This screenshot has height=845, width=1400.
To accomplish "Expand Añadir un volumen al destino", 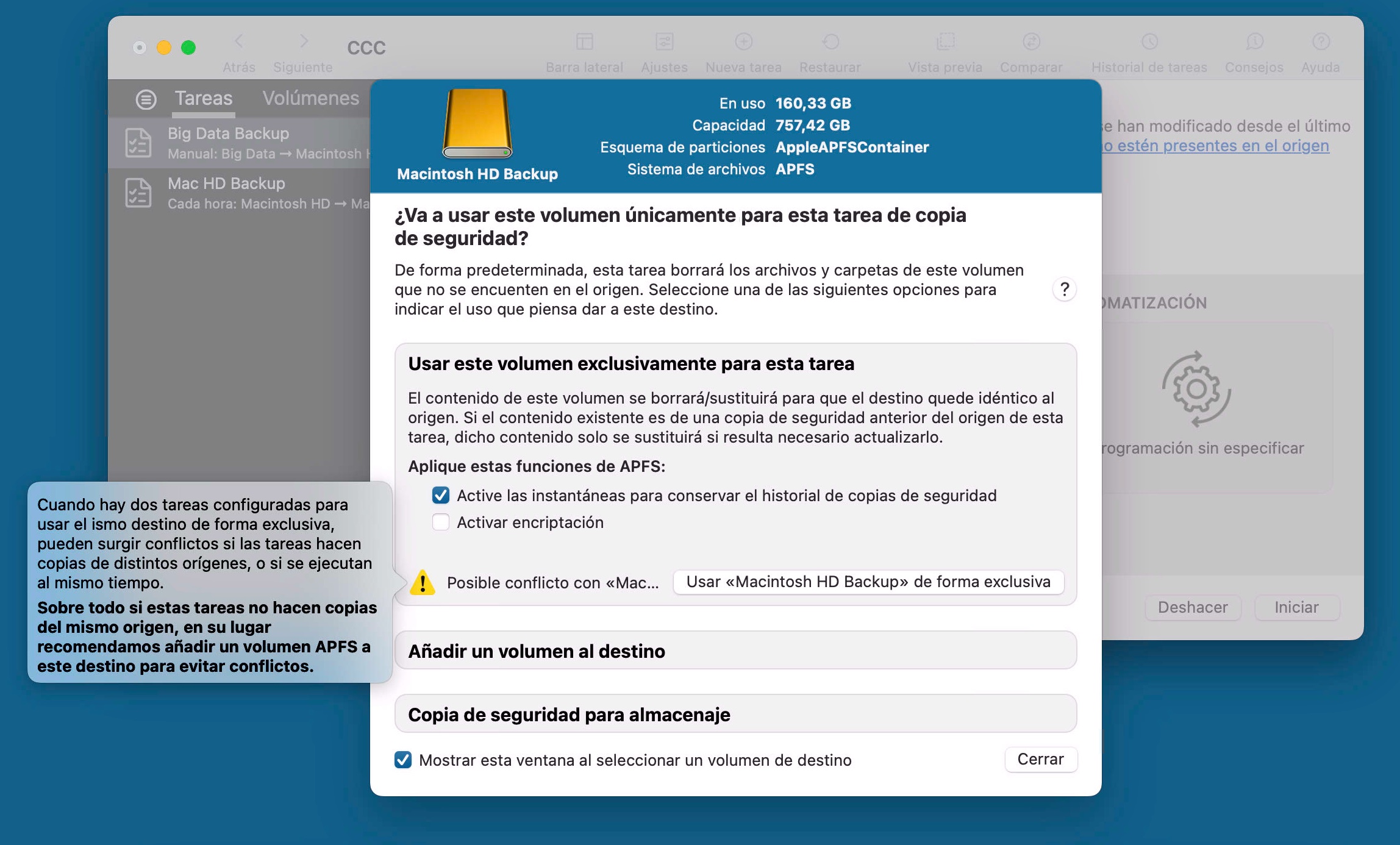I will [x=735, y=651].
